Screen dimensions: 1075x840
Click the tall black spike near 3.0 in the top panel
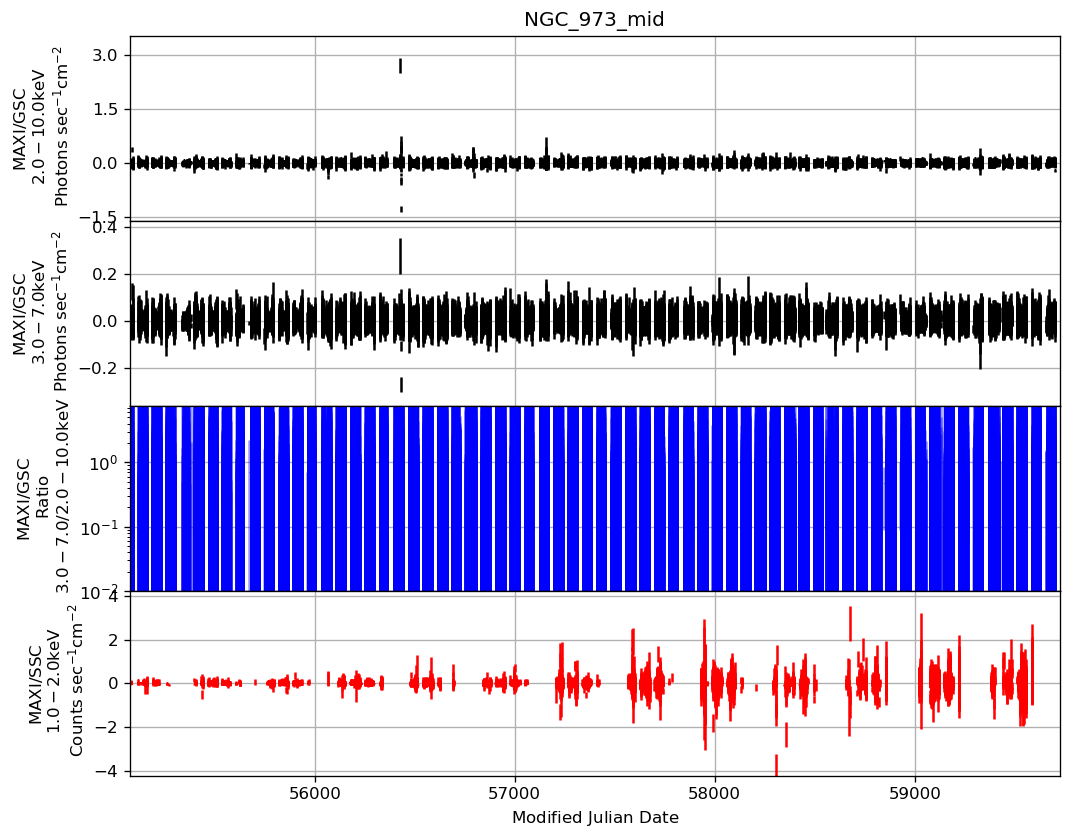pos(400,66)
